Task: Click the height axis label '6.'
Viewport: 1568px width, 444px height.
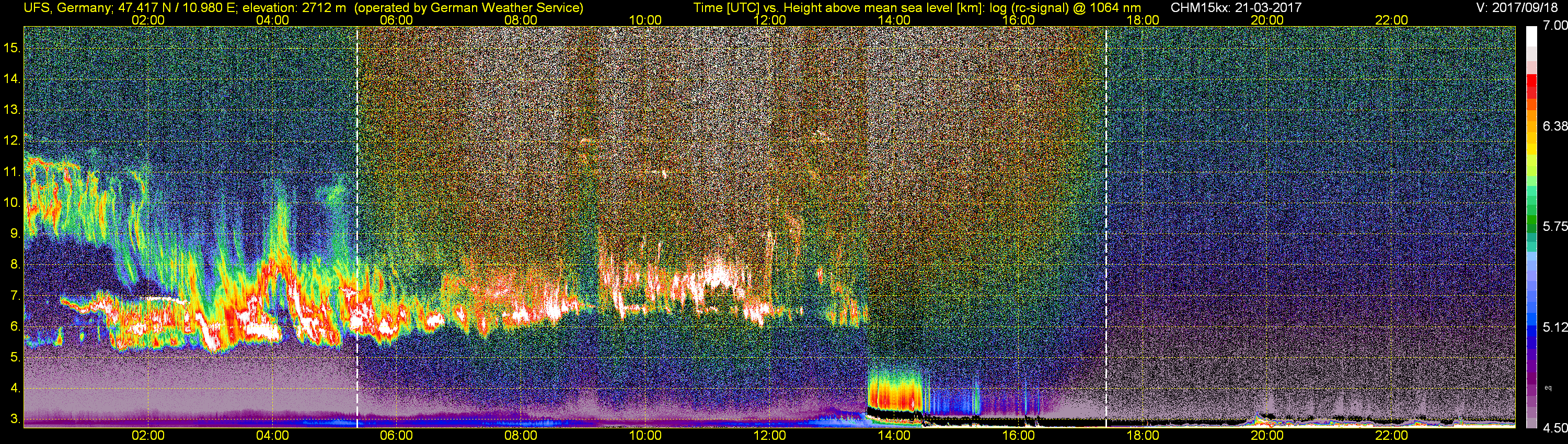Action: click(16, 326)
